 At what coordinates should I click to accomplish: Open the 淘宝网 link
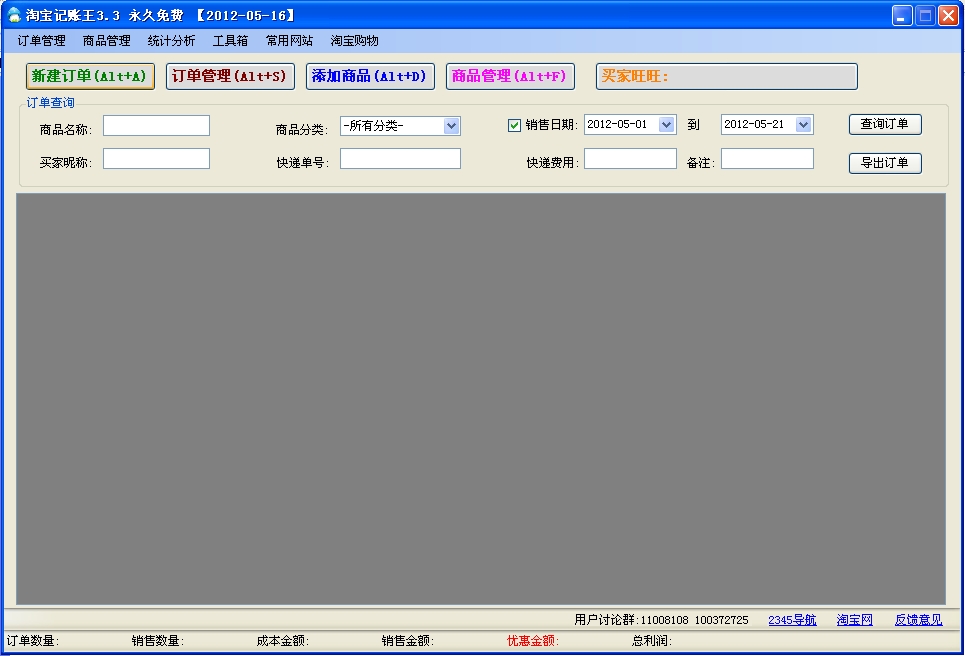(855, 620)
